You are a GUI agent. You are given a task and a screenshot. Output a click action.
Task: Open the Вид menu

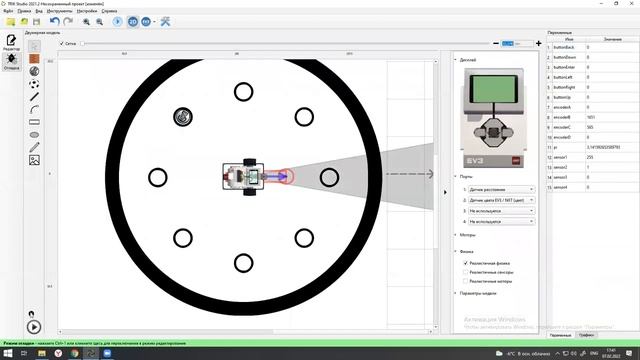[39, 11]
